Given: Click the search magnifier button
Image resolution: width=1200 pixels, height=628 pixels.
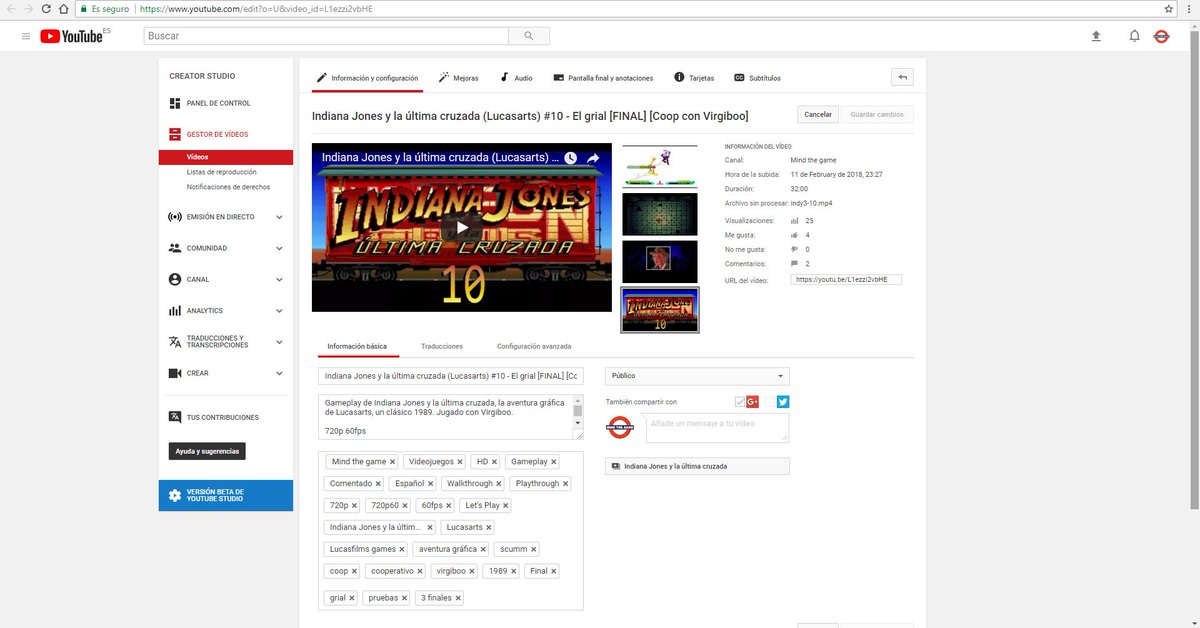Looking at the screenshot, I should click(528, 36).
